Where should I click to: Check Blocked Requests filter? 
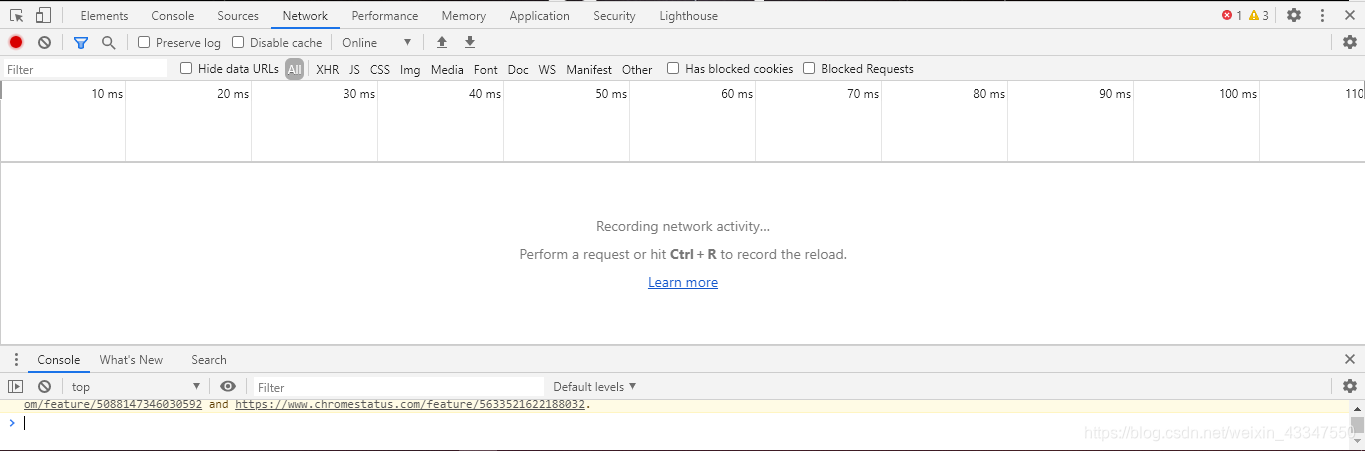[809, 69]
